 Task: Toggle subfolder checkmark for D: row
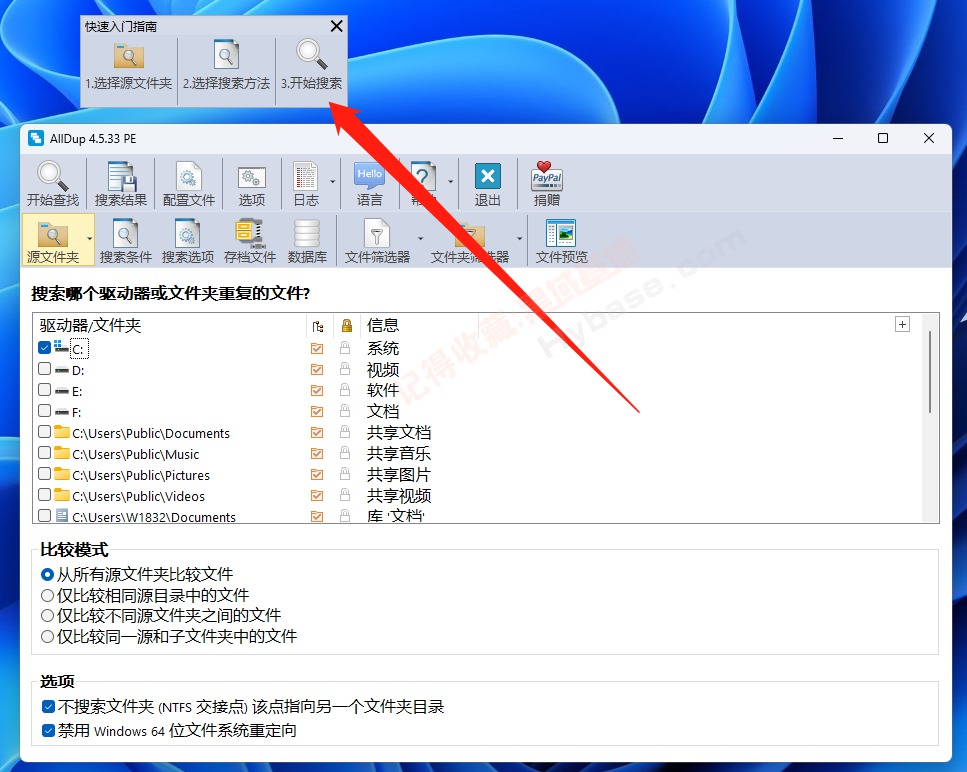point(317,370)
